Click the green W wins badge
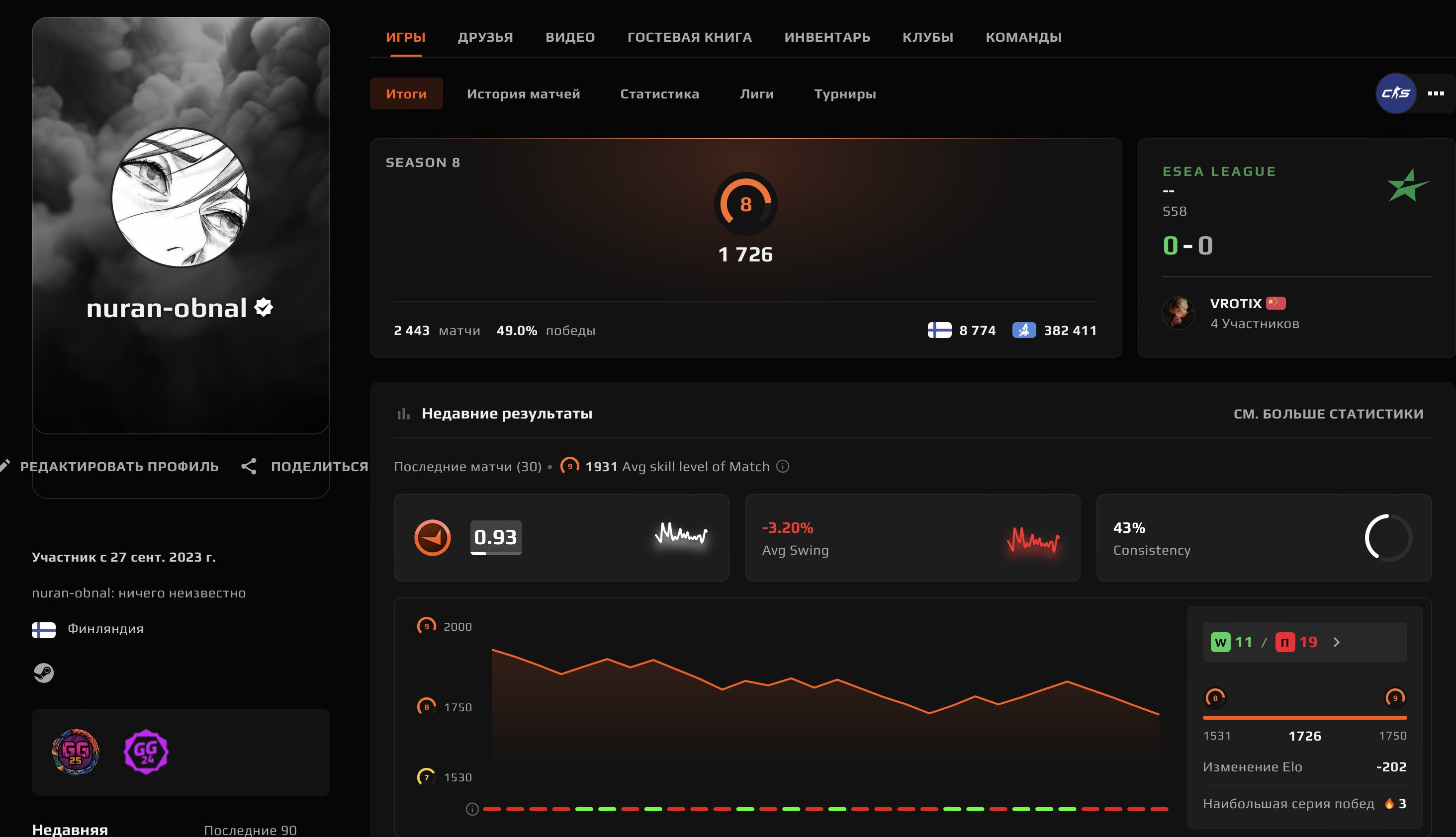 click(x=1220, y=642)
